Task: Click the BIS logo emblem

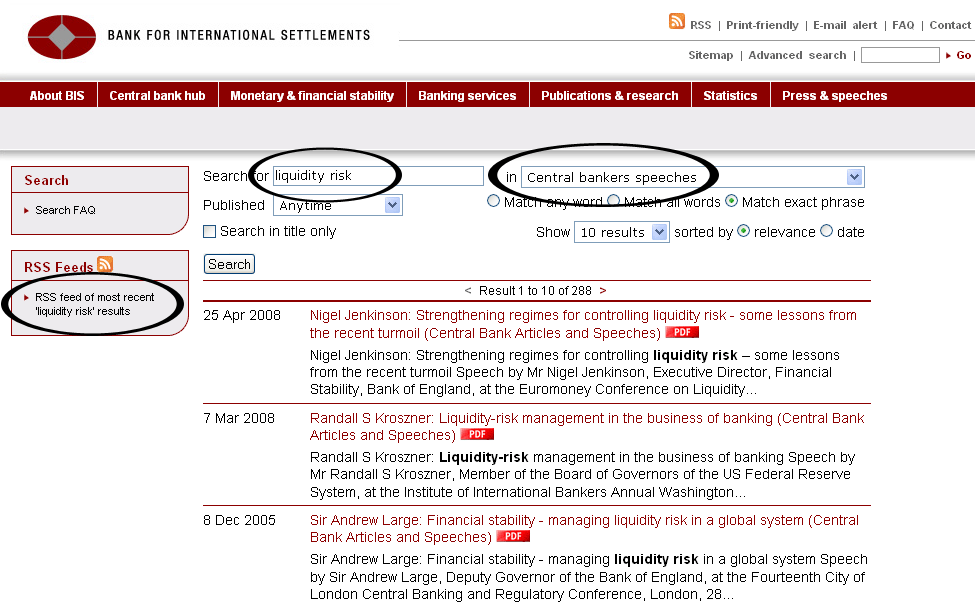Action: (62, 37)
